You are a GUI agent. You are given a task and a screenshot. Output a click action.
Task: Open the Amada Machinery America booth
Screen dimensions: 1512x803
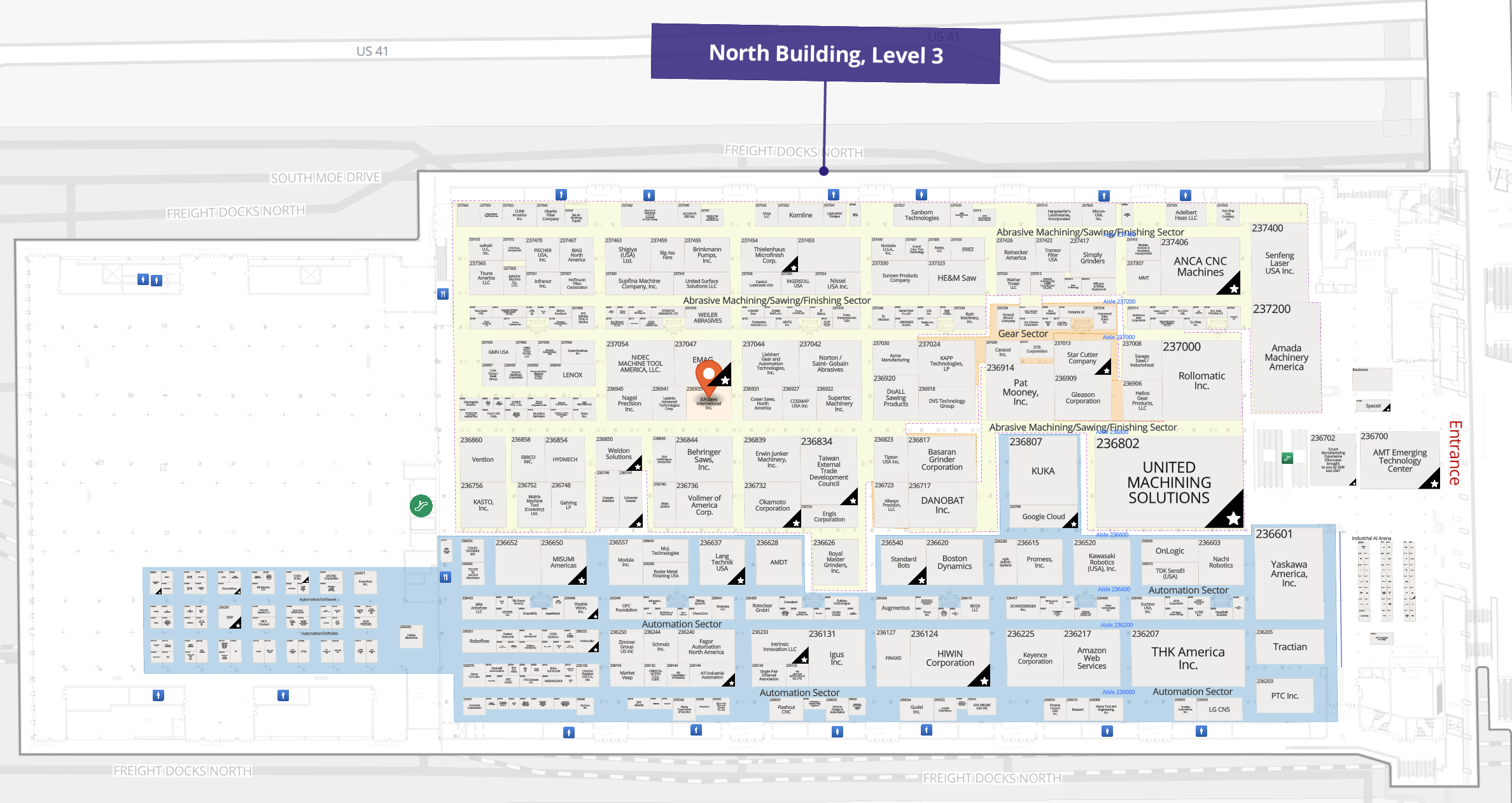(x=1286, y=357)
